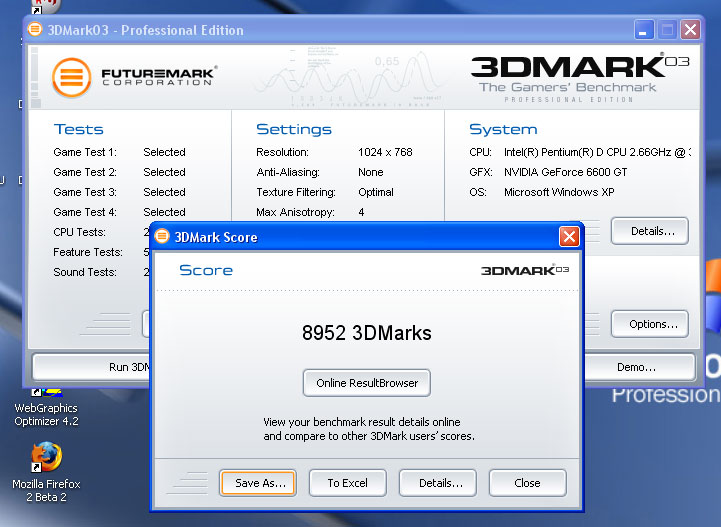This screenshot has height=527, width=721.
Task: Close the 3DMark Score dialog with X
Action: coord(569,237)
